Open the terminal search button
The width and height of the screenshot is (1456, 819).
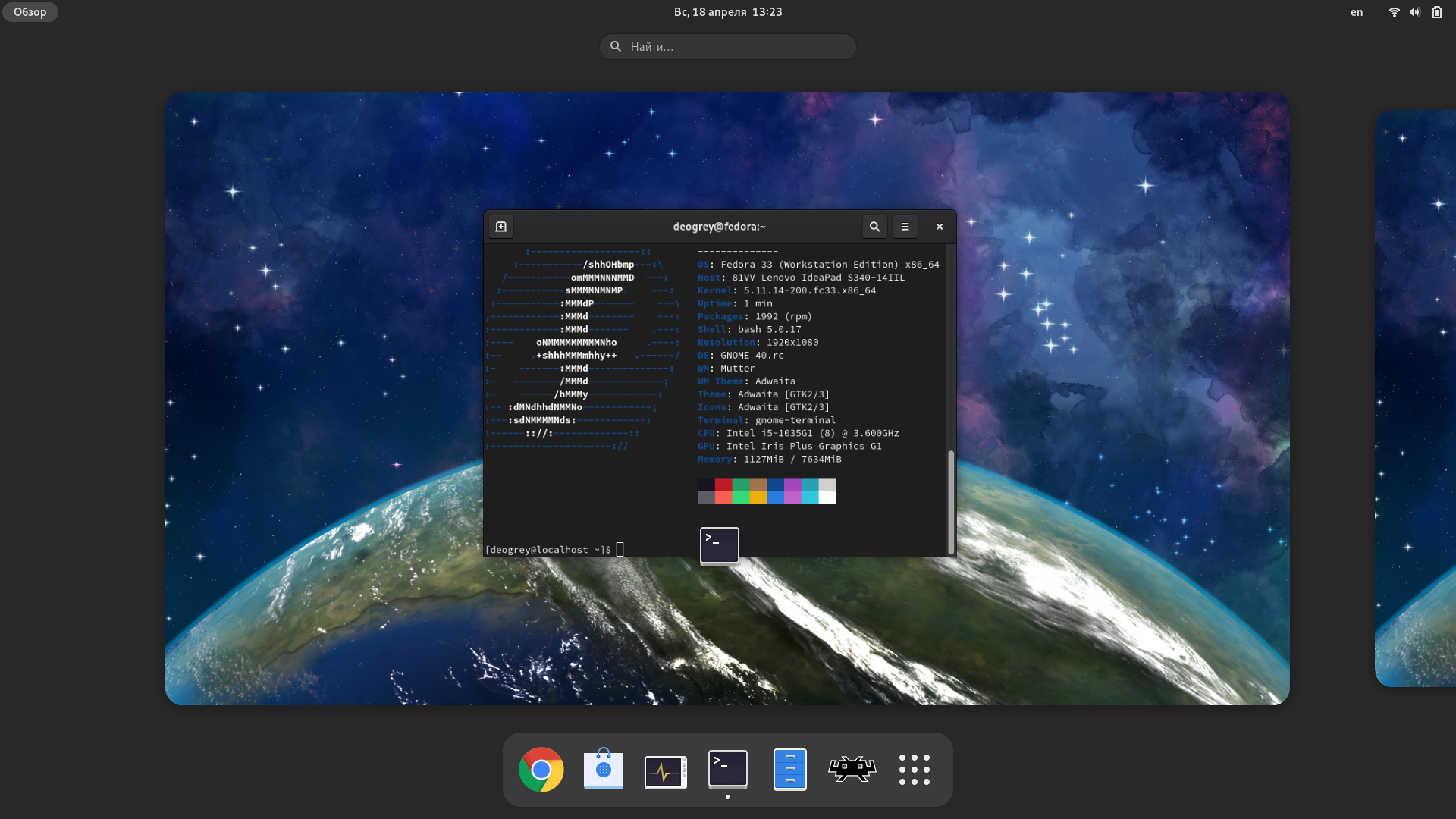pyautogui.click(x=874, y=227)
